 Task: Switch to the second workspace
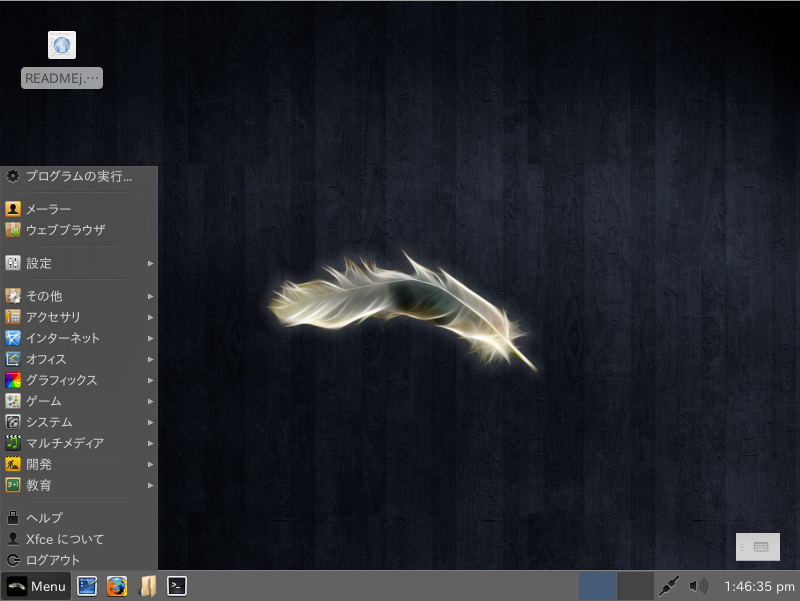tap(635, 586)
